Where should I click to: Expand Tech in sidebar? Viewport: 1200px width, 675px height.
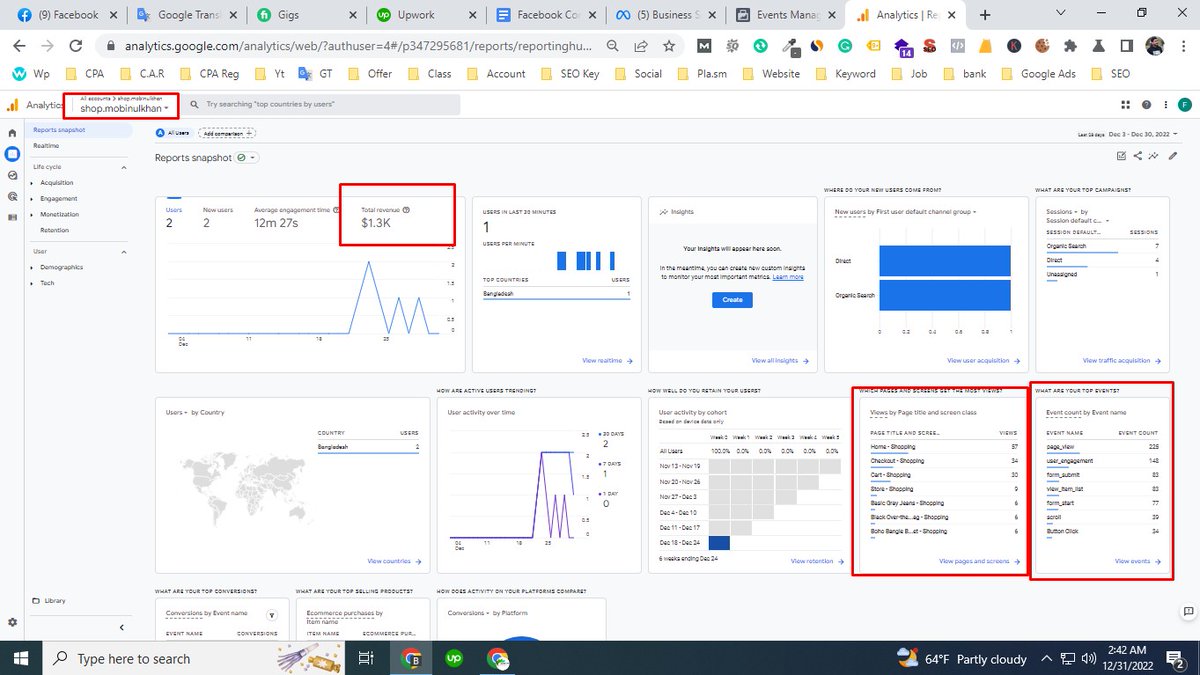tap(33, 283)
